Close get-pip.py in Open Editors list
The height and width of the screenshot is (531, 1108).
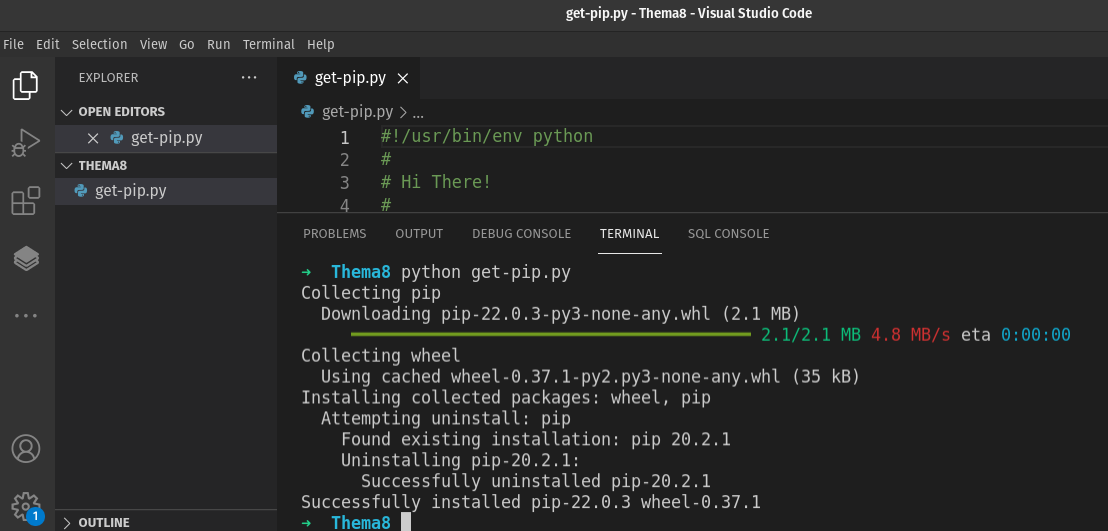(x=93, y=138)
